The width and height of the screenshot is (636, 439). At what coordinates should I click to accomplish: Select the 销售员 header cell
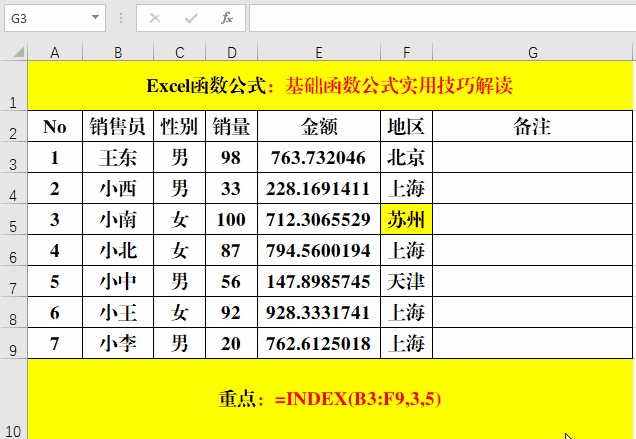(x=118, y=127)
